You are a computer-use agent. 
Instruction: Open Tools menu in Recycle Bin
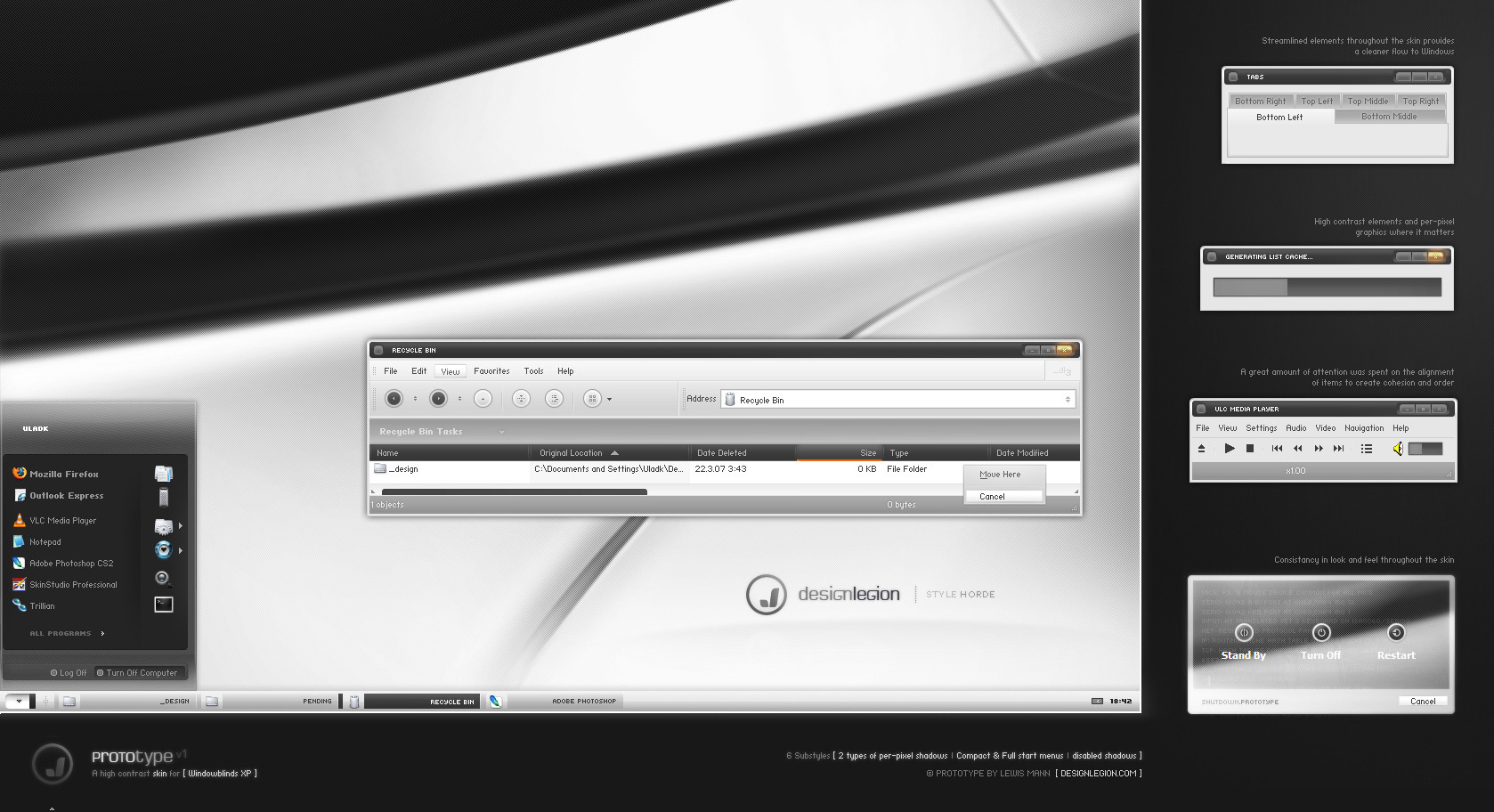[533, 371]
